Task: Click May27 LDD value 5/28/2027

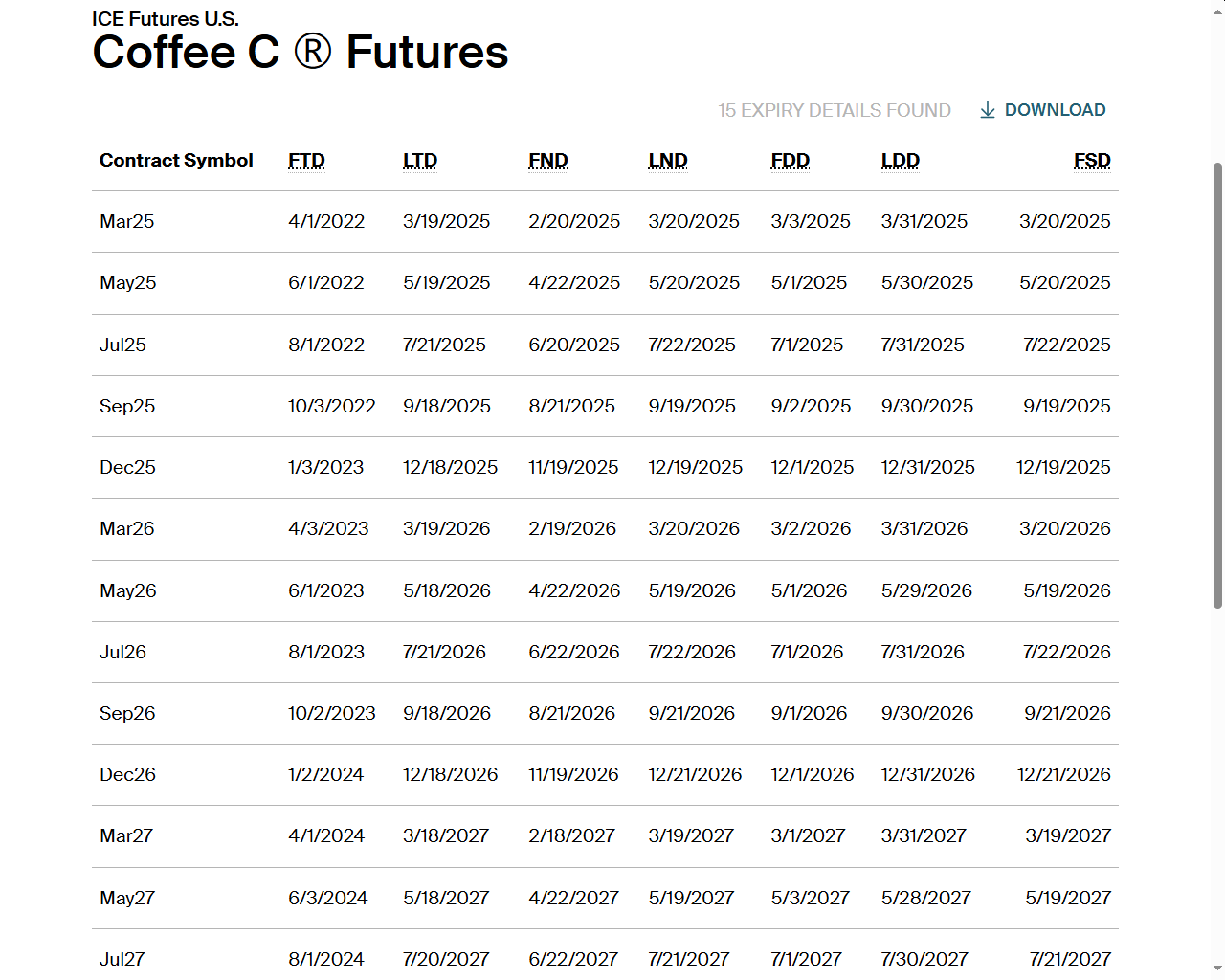Action: (926, 898)
